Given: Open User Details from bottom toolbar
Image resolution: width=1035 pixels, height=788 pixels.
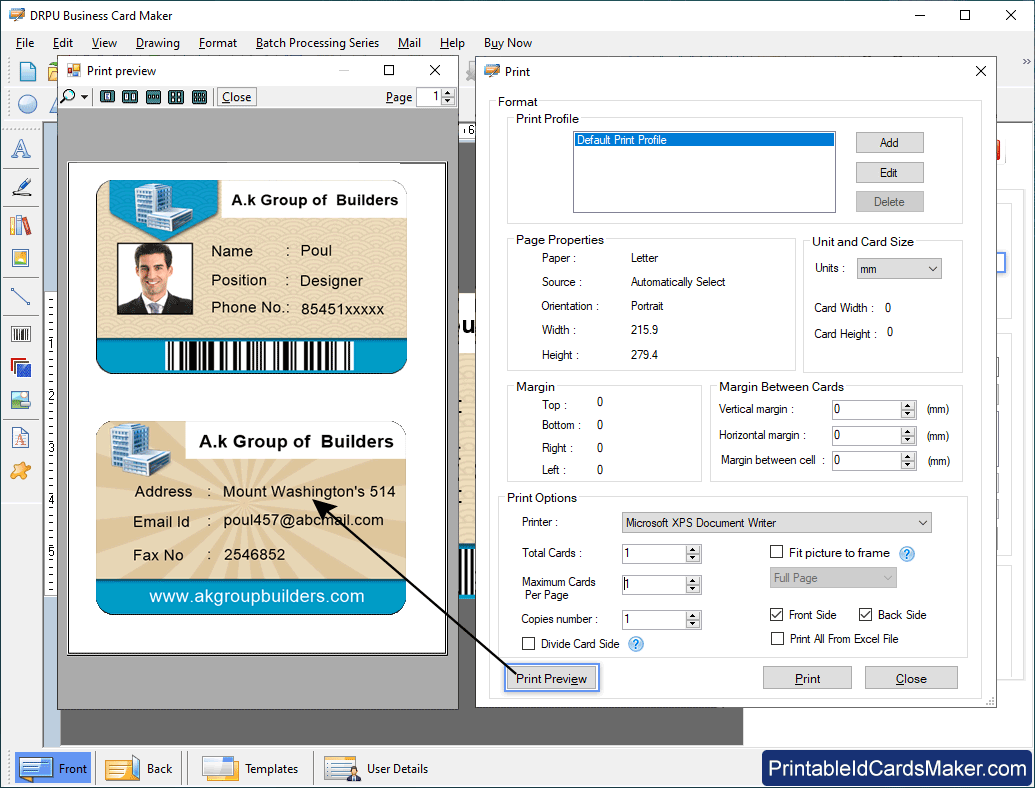Looking at the screenshot, I should tap(376, 768).
